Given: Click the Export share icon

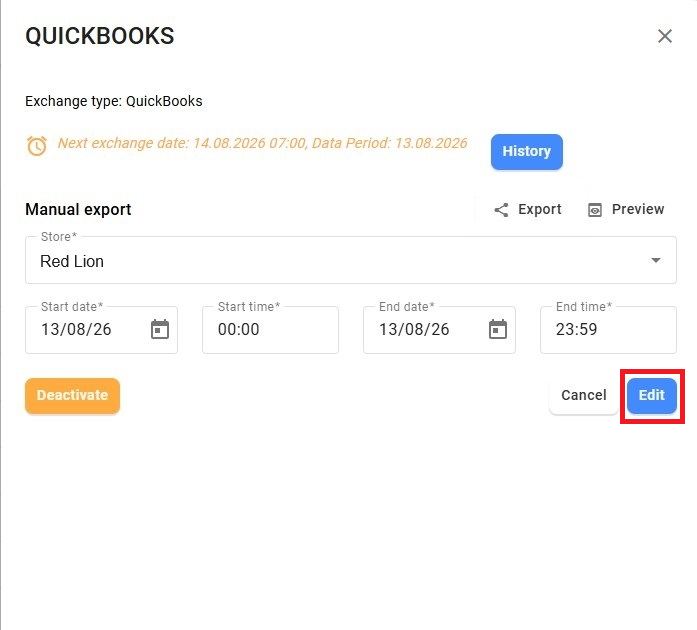Looking at the screenshot, I should tap(501, 210).
